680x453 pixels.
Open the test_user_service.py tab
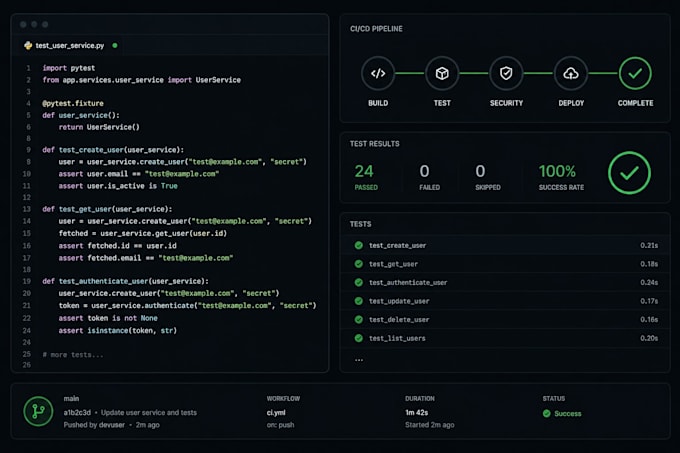(70, 46)
